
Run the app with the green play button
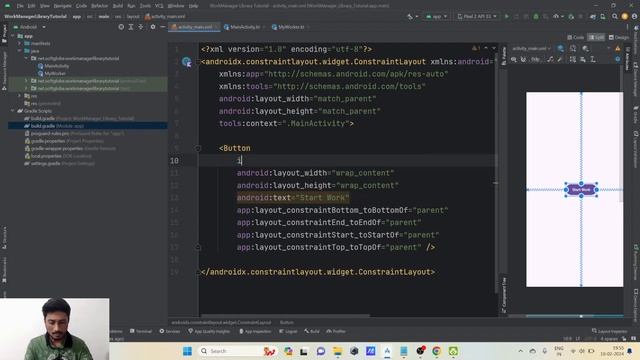point(507,16)
